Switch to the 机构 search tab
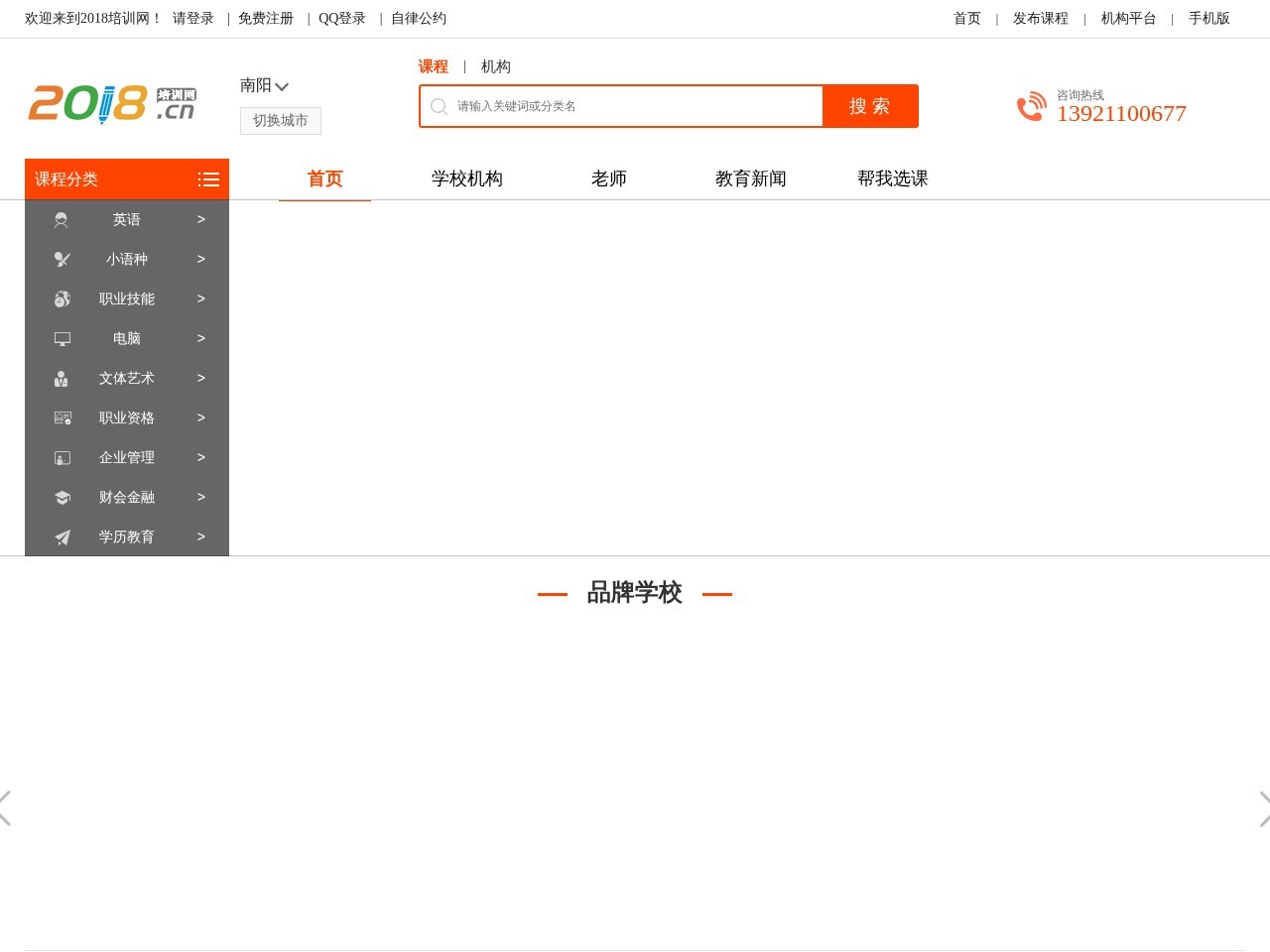 tap(495, 66)
